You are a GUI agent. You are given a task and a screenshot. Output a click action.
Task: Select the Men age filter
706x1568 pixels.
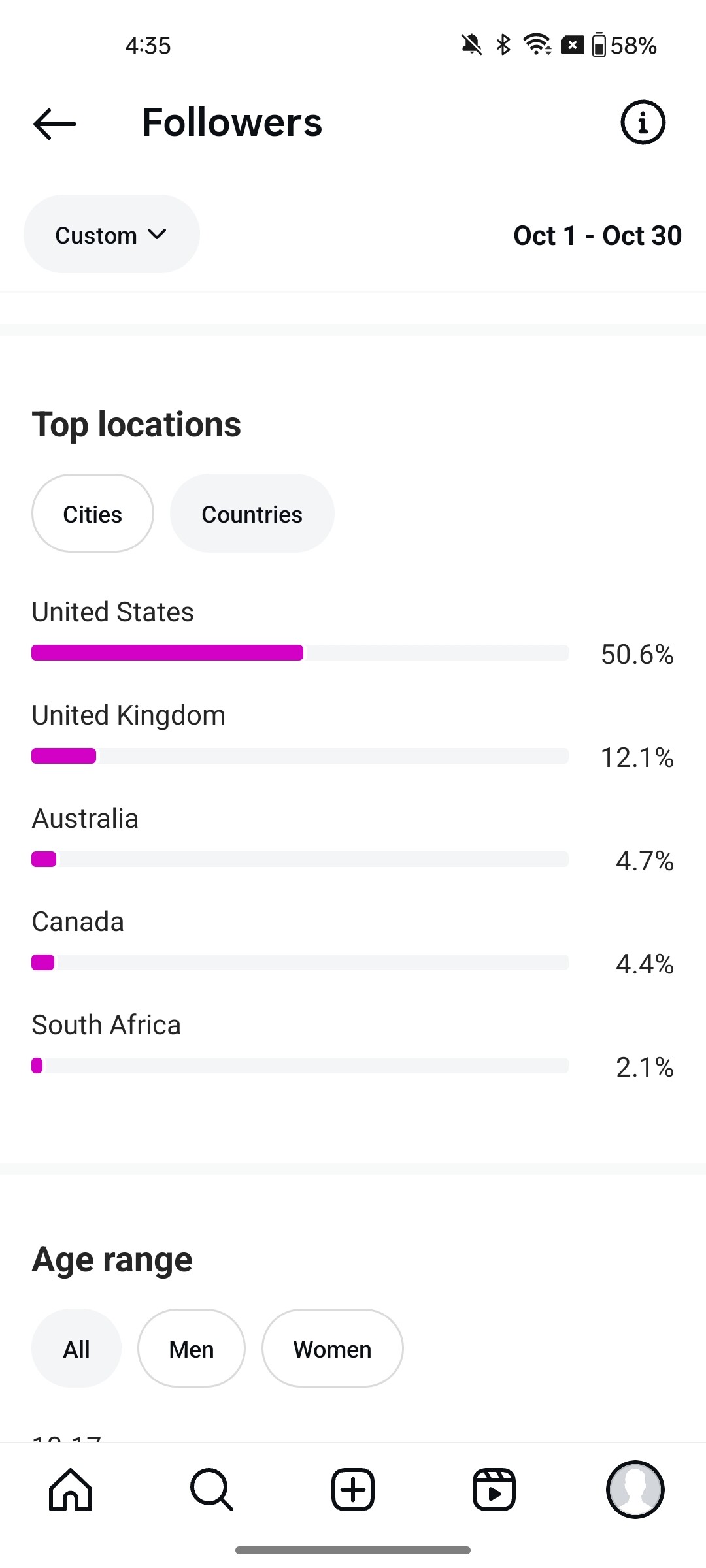(192, 1348)
